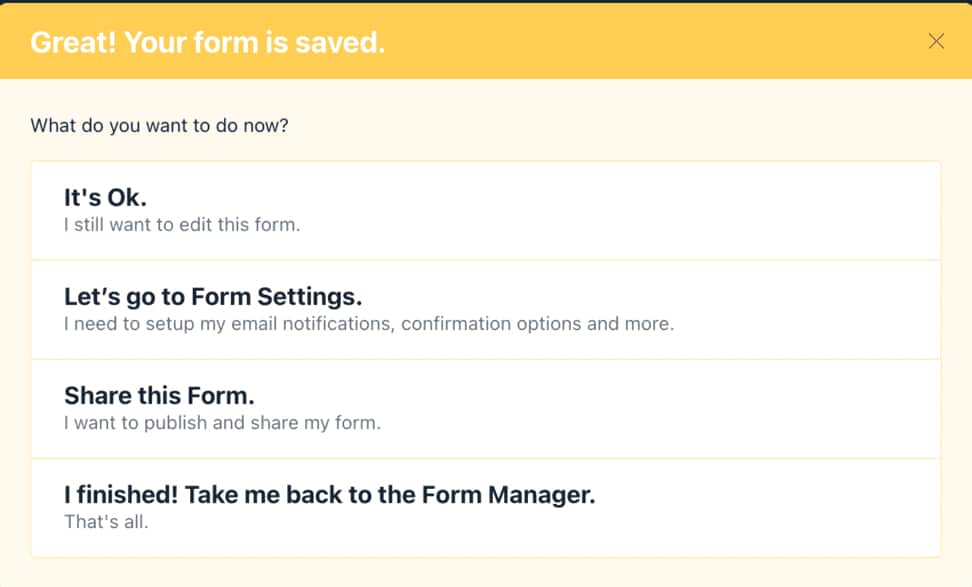Click "I want to publish and share my form"
The height and width of the screenshot is (587, 972).
click(222, 422)
